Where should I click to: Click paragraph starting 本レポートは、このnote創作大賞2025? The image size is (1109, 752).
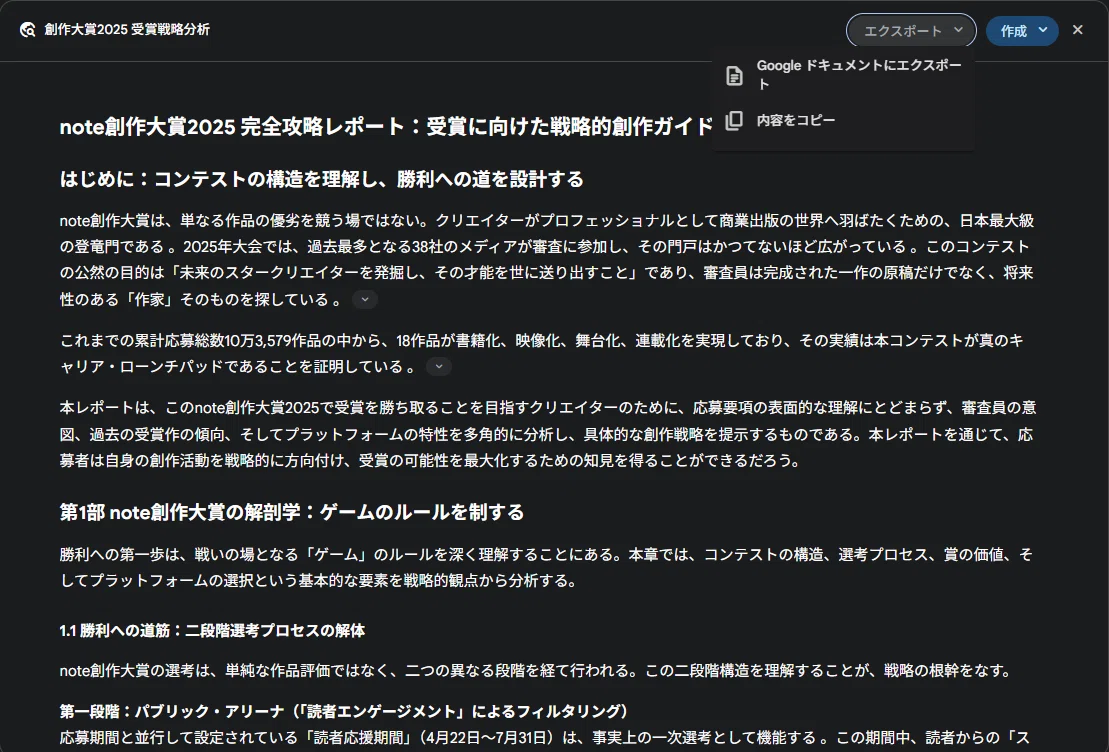(547, 434)
